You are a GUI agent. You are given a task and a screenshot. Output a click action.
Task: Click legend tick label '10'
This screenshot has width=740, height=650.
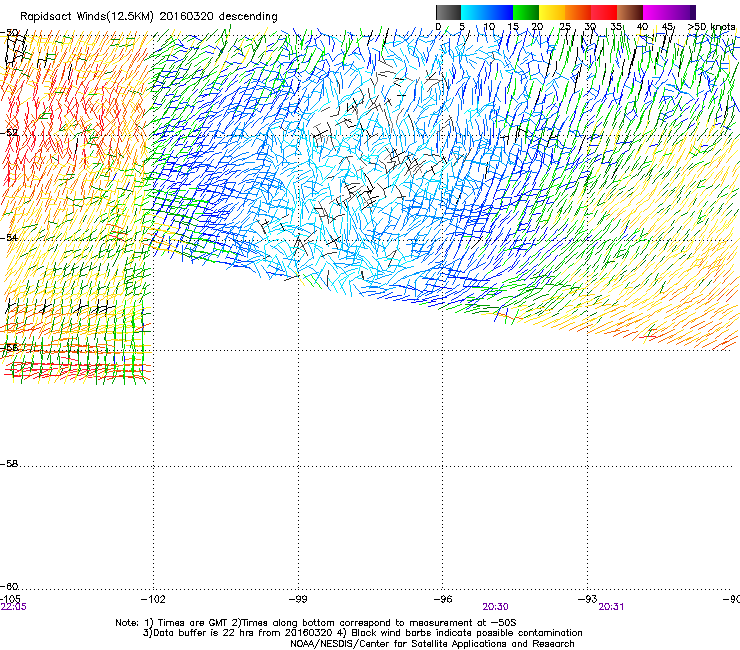(x=489, y=27)
